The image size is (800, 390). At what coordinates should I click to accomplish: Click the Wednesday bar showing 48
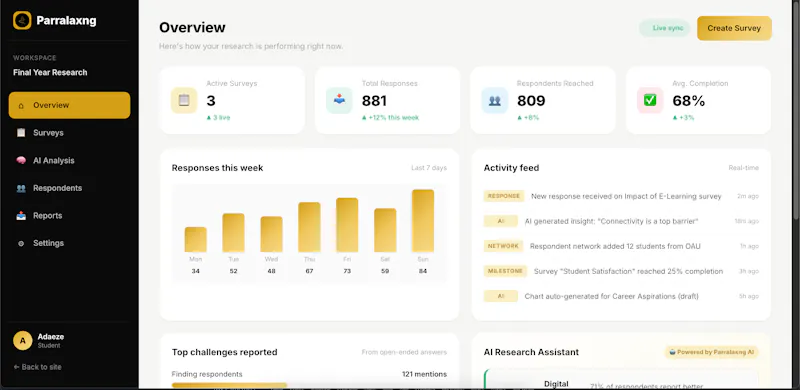271,234
